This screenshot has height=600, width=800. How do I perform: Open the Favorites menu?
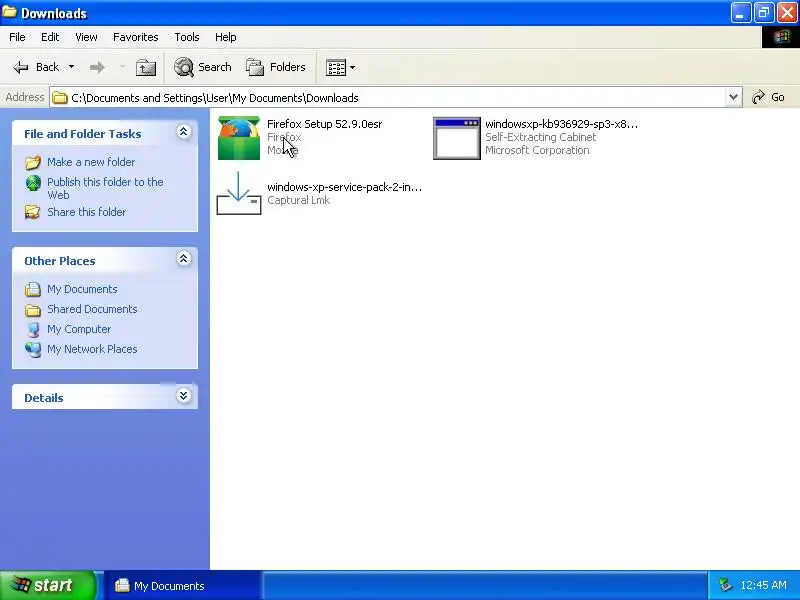[x=136, y=37]
